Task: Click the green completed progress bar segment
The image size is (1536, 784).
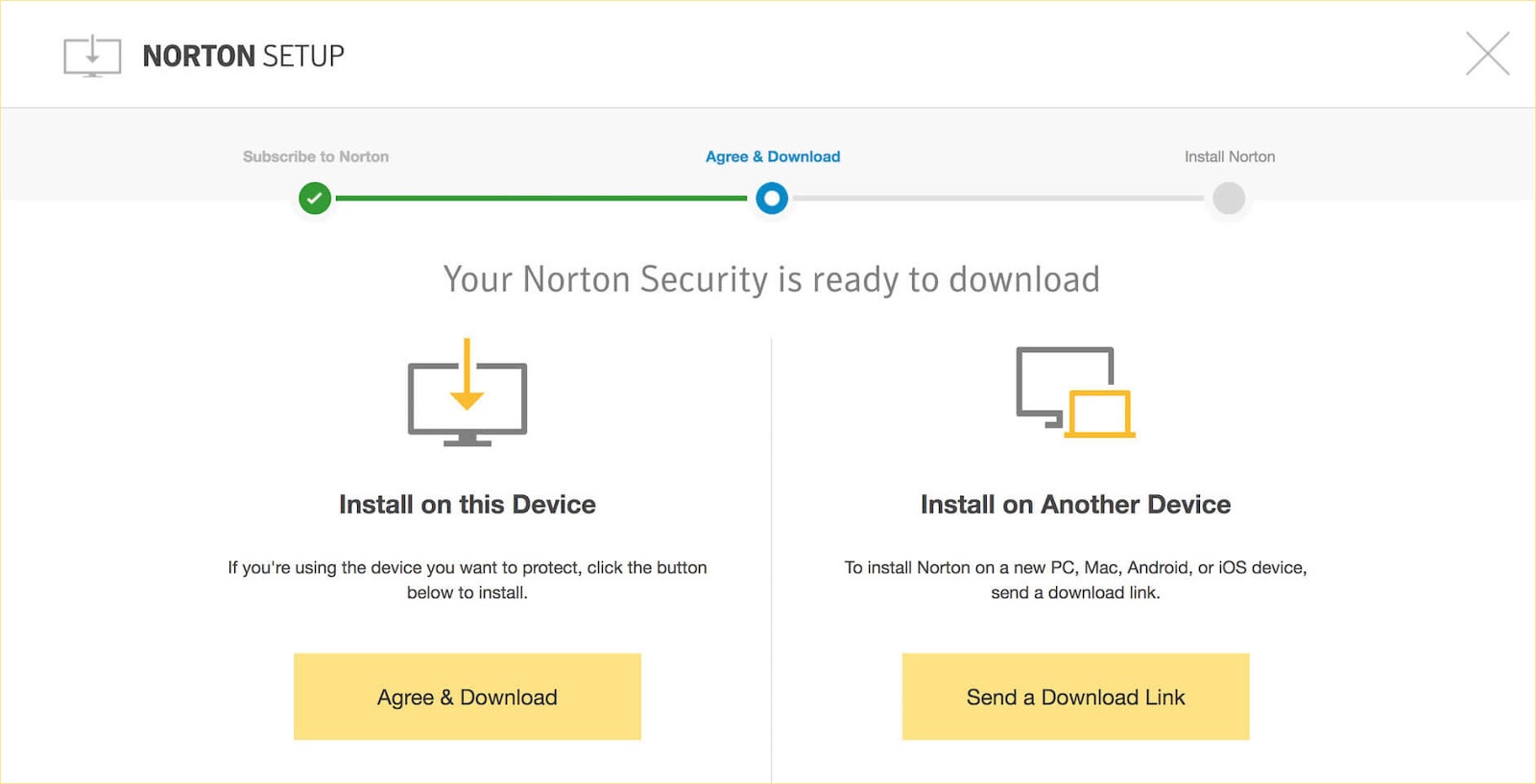Action: [x=542, y=199]
